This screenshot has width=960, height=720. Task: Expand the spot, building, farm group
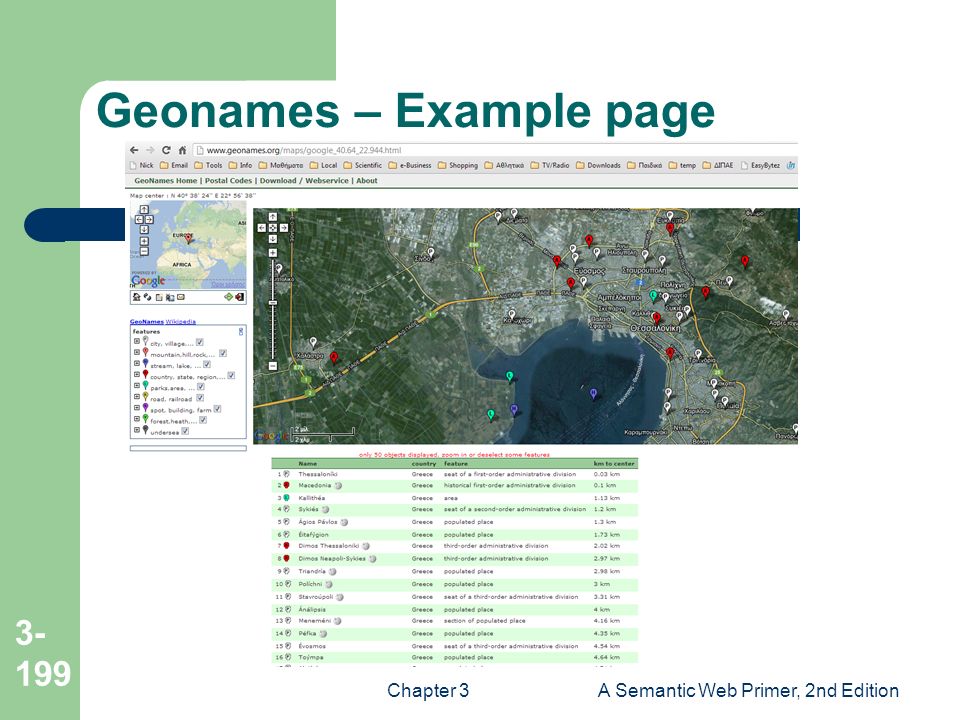coord(137,408)
